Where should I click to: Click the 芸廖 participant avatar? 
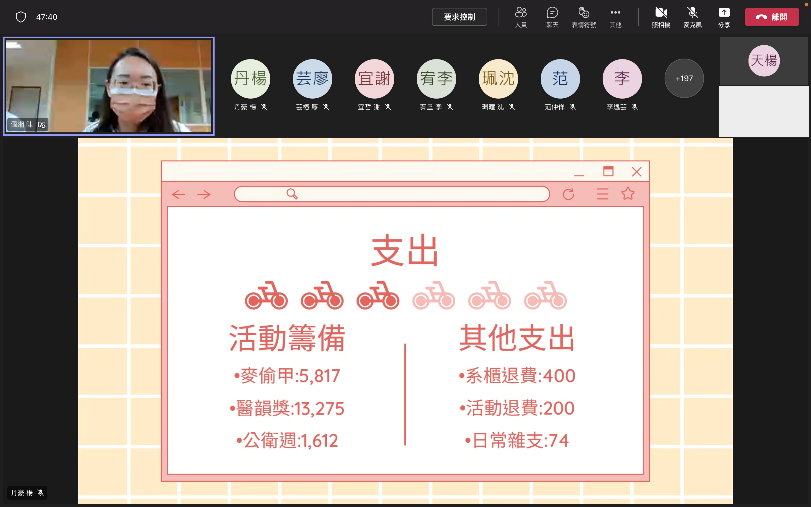(312, 78)
